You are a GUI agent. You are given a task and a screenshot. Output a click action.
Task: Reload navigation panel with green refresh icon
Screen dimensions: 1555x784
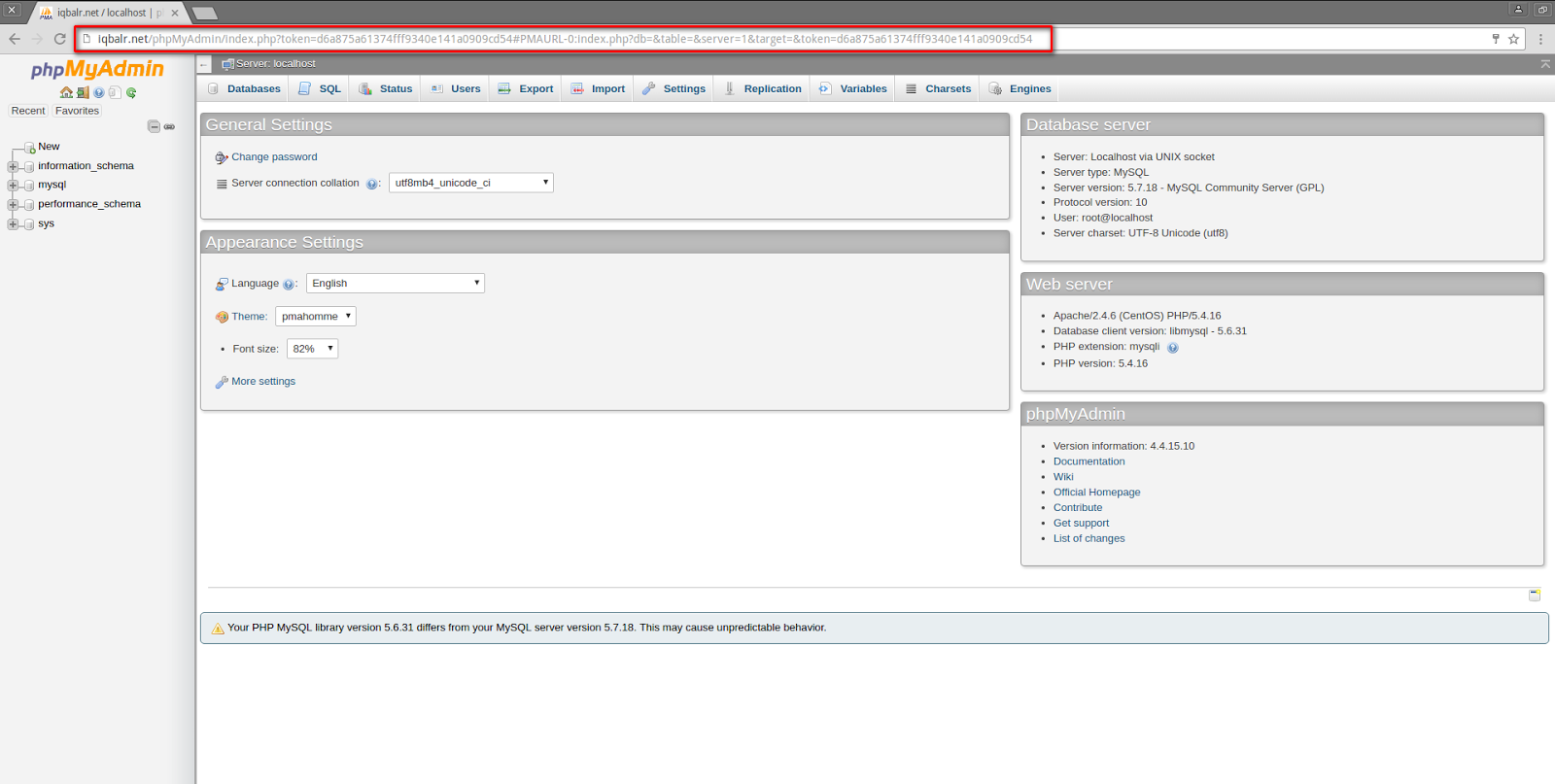coord(131,92)
